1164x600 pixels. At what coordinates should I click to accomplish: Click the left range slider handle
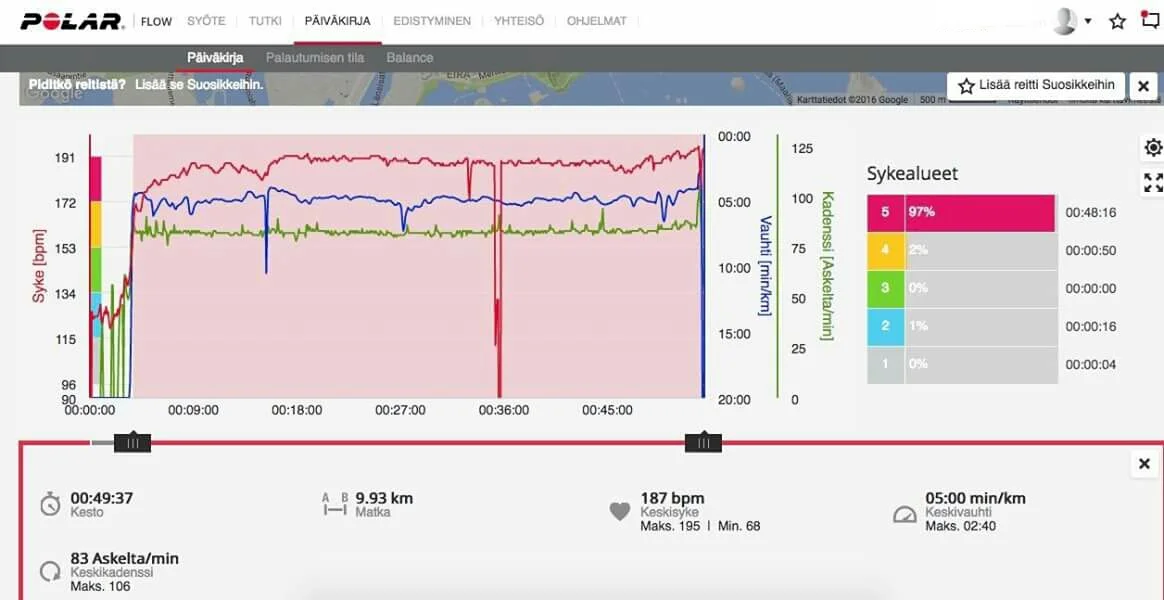(132, 442)
